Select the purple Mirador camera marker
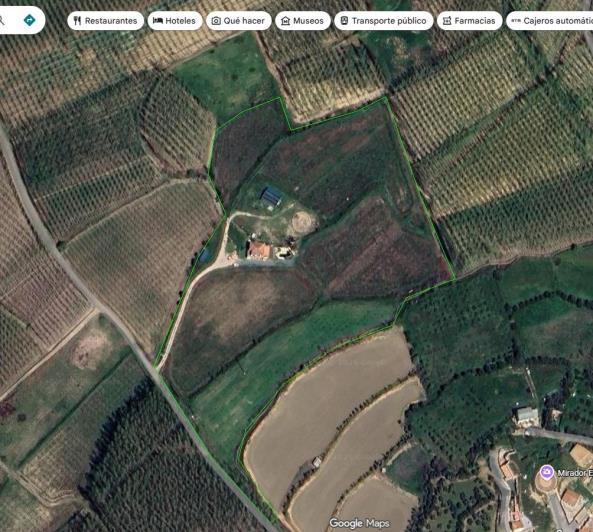This screenshot has width=593, height=532. [546, 472]
